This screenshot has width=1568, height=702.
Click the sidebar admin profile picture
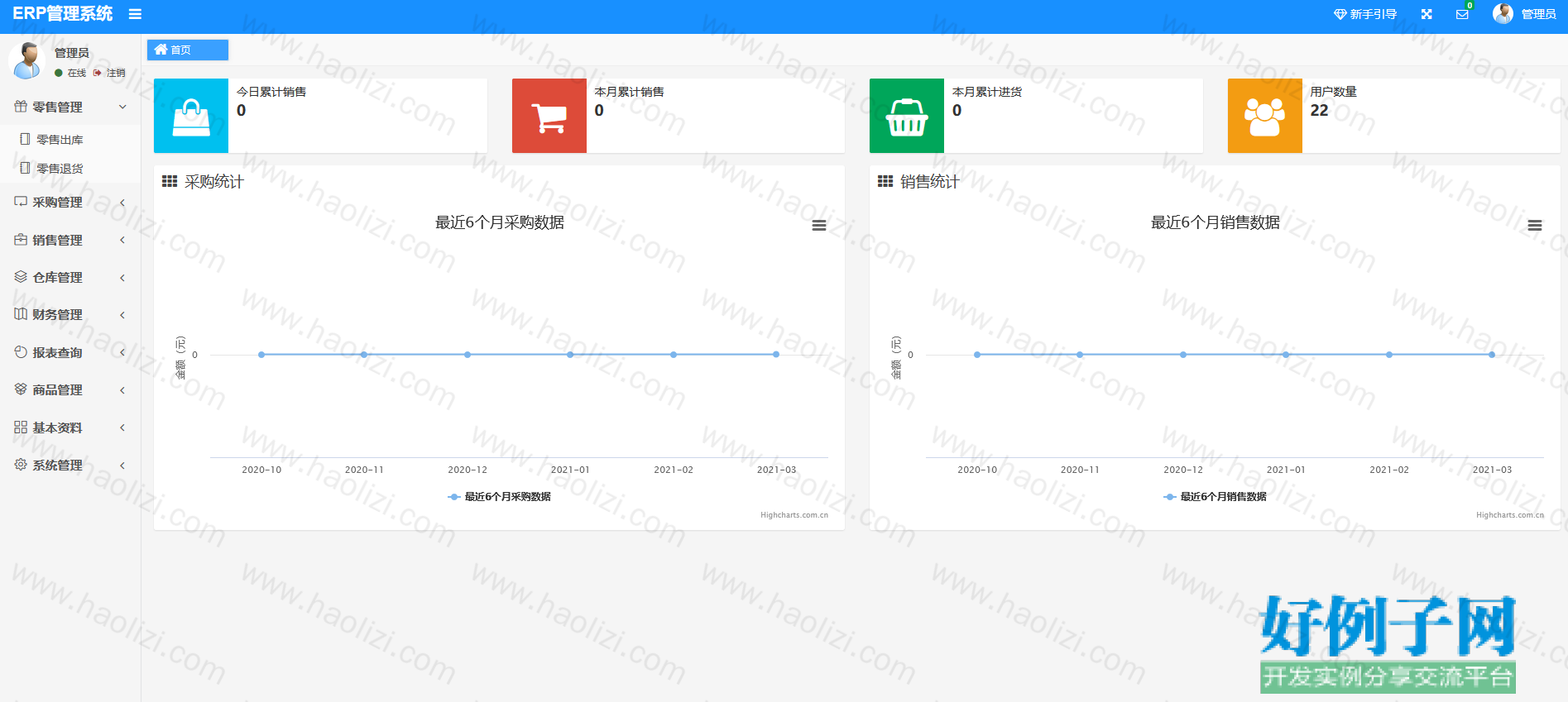(27, 60)
